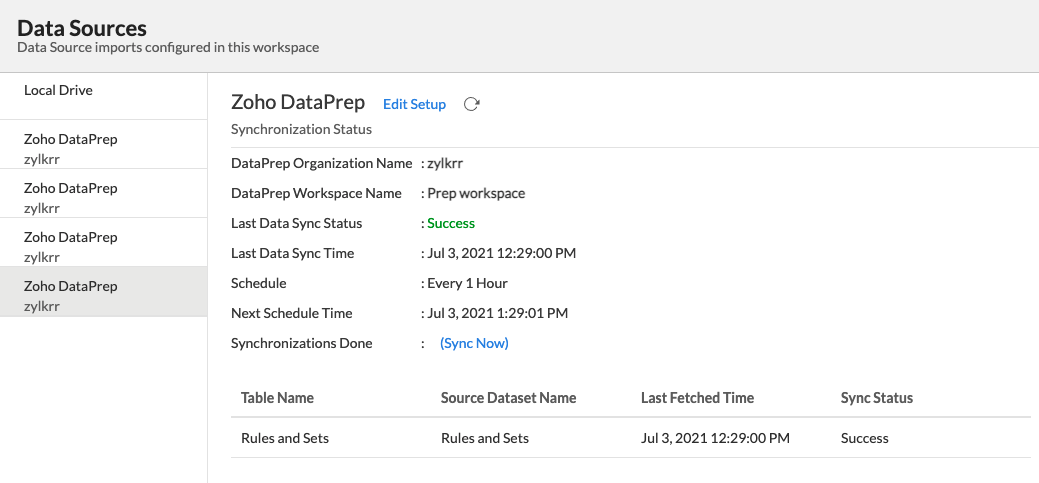Click the Source Dataset Name column header
The width and height of the screenshot is (1039, 483).
[508, 397]
